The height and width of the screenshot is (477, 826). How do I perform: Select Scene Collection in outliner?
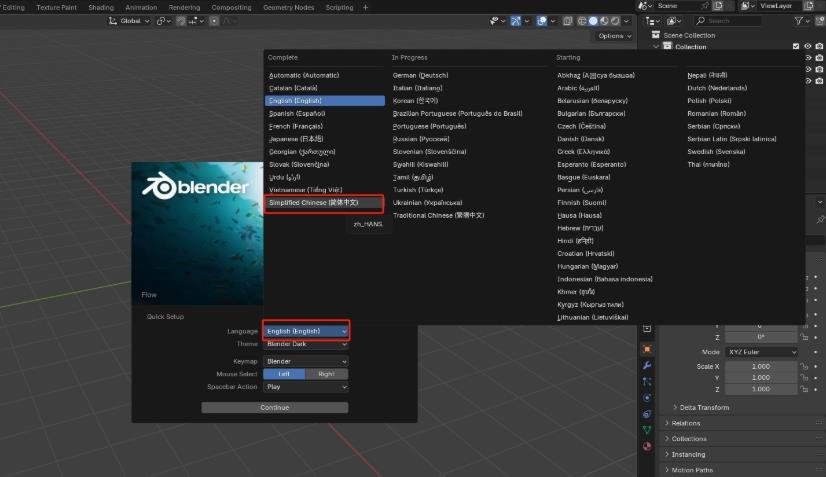pos(689,35)
